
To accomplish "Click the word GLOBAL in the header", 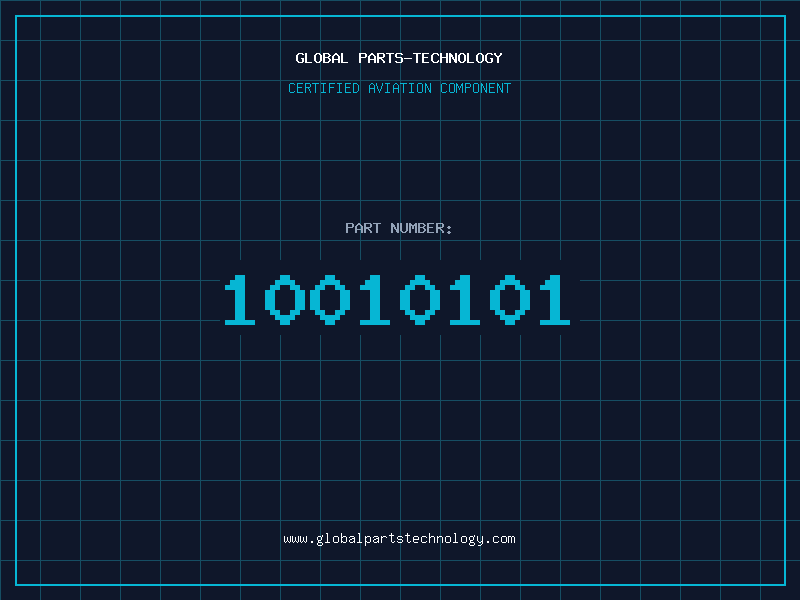I will tap(321, 58).
